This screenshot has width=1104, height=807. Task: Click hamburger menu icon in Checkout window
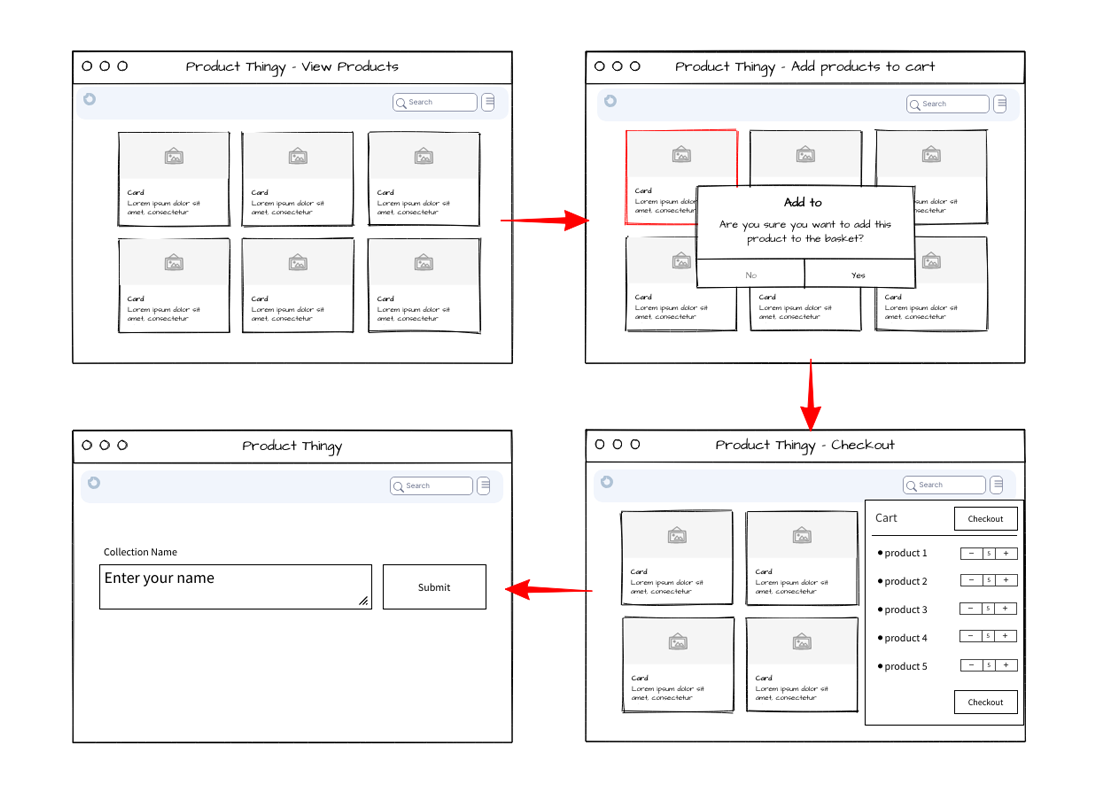point(996,485)
